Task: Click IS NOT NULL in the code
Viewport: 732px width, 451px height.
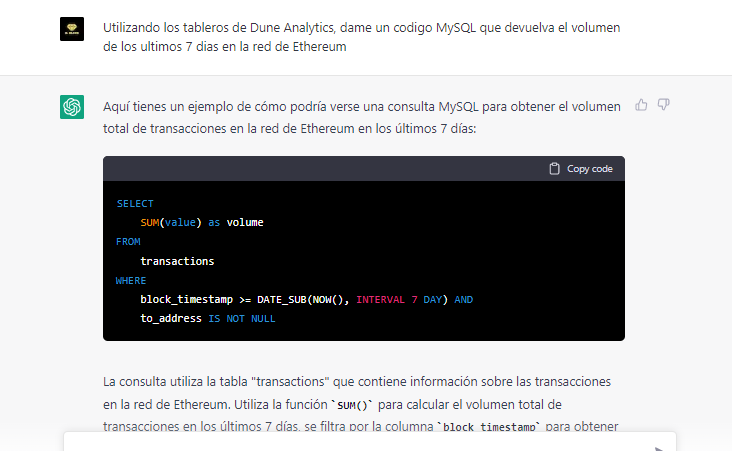Action: click(x=242, y=319)
